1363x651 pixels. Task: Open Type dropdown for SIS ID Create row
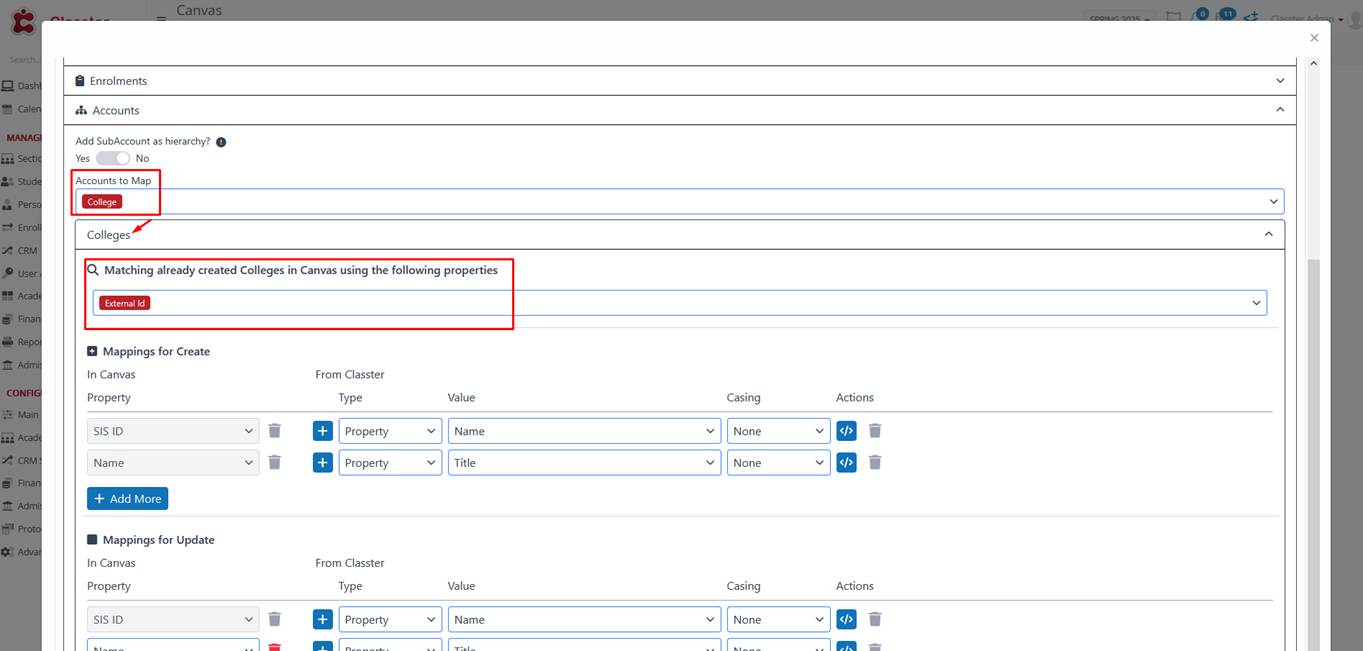[390, 431]
